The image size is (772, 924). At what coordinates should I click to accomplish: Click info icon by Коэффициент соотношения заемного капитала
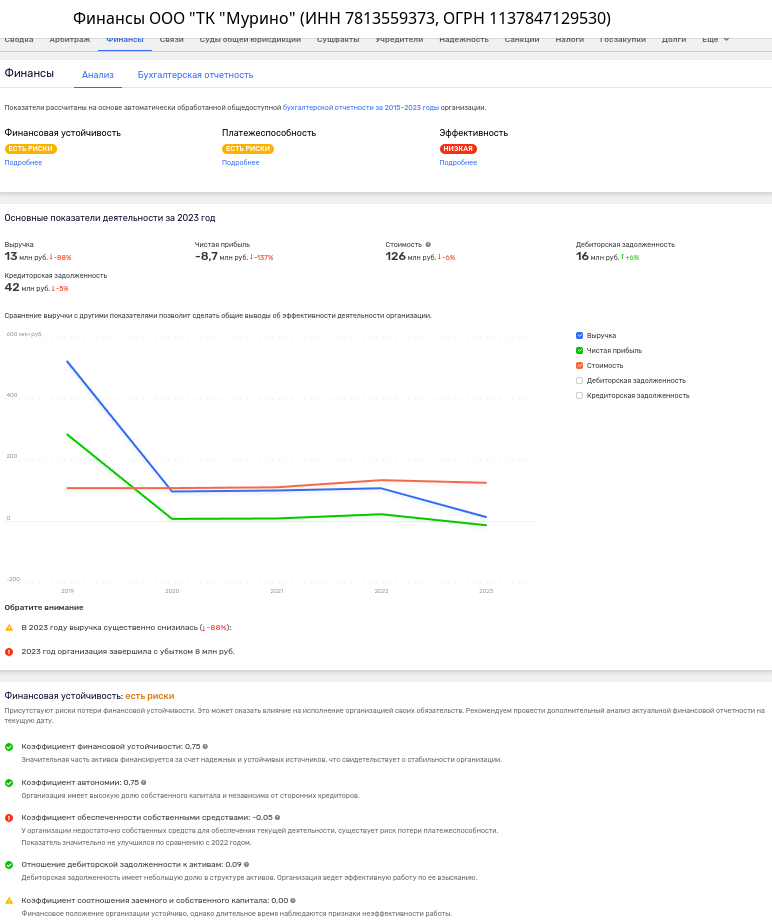[x=293, y=900]
